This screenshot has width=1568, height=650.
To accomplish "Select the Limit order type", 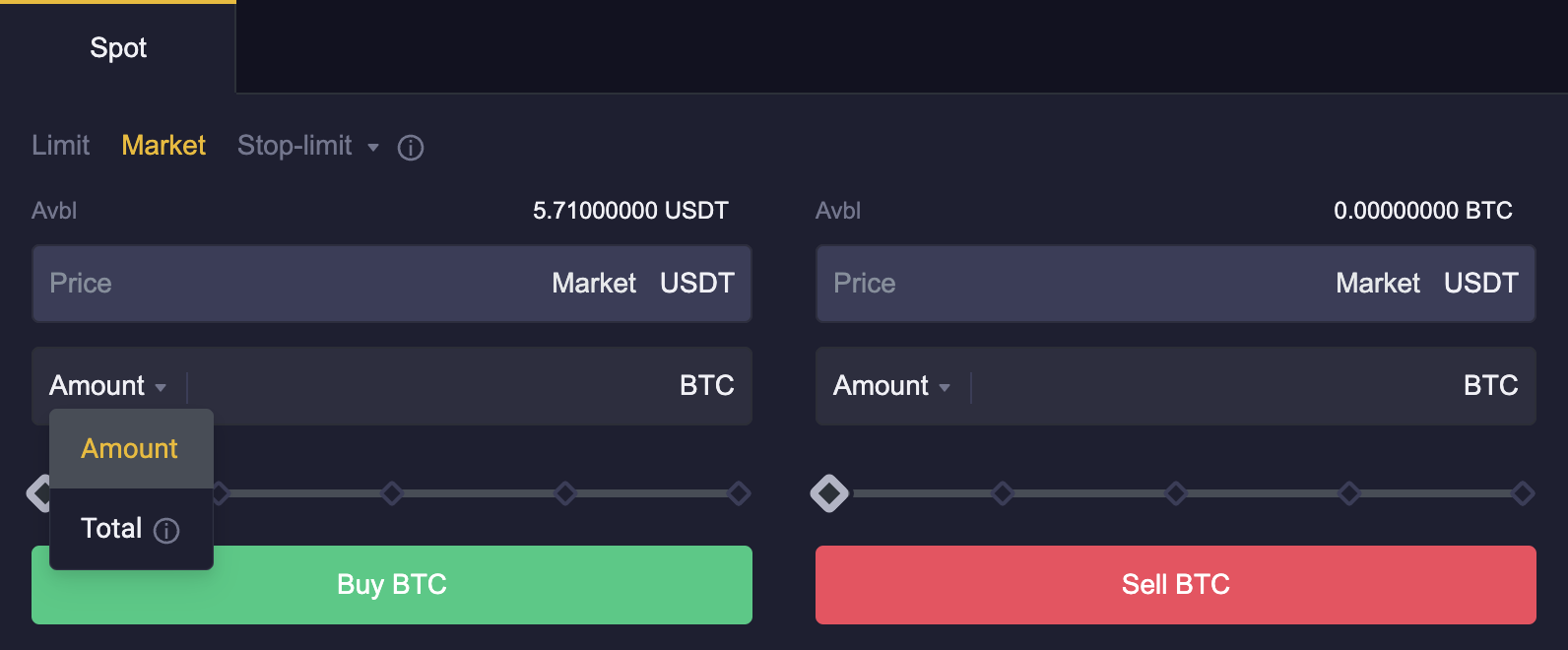I will point(60,146).
